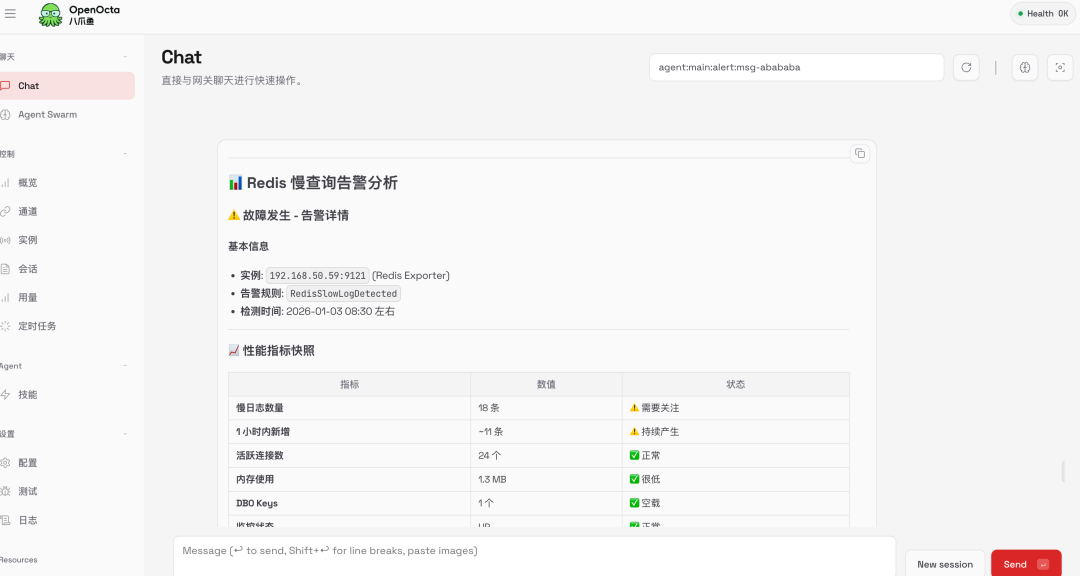1080x576 pixels.
Task: Click the red Send button
Action: (x=1026, y=564)
